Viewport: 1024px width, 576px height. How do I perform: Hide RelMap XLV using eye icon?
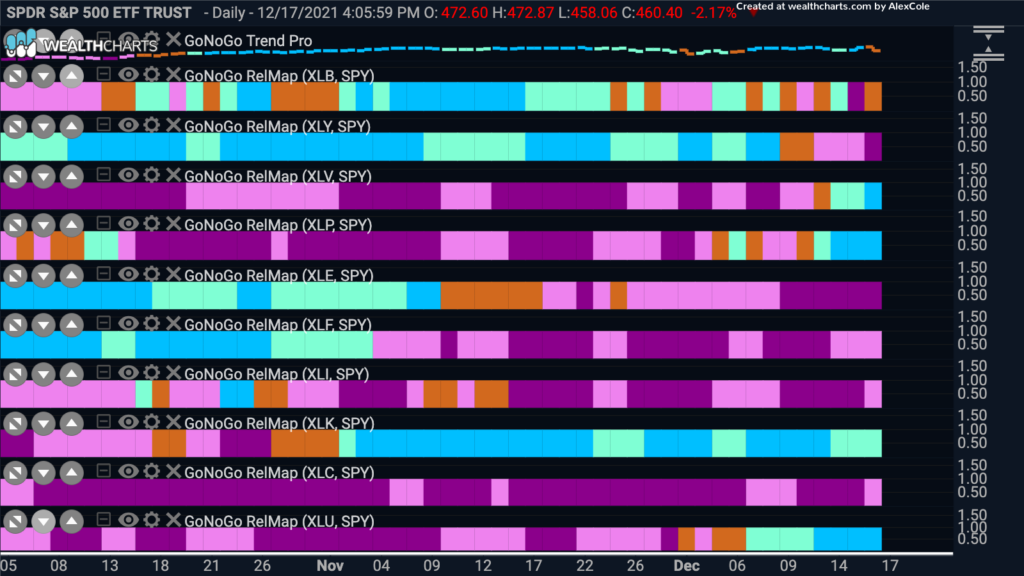[128, 174]
